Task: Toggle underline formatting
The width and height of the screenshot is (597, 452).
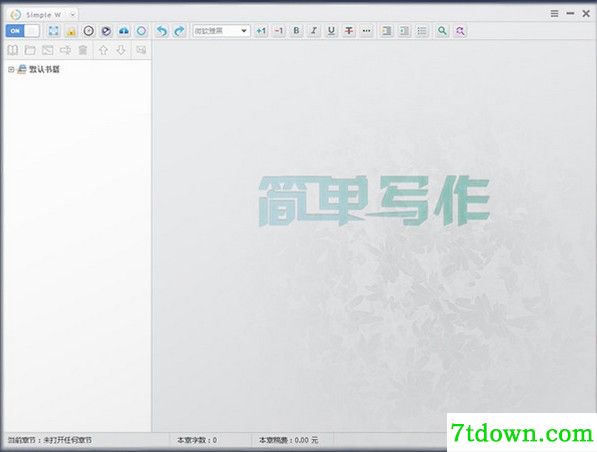Action: pyautogui.click(x=331, y=31)
